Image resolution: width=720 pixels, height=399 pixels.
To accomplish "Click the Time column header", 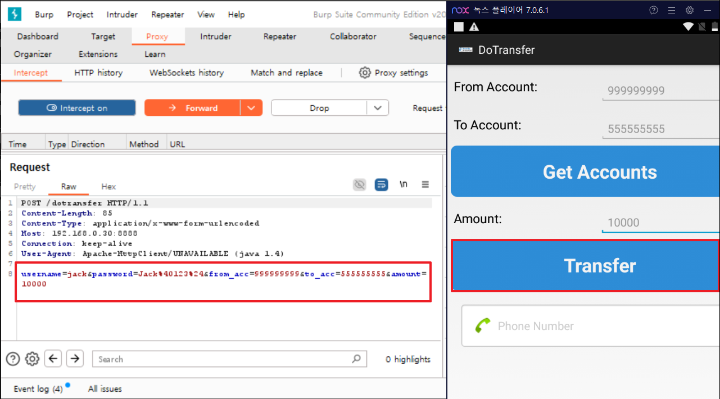I will tap(17, 144).
